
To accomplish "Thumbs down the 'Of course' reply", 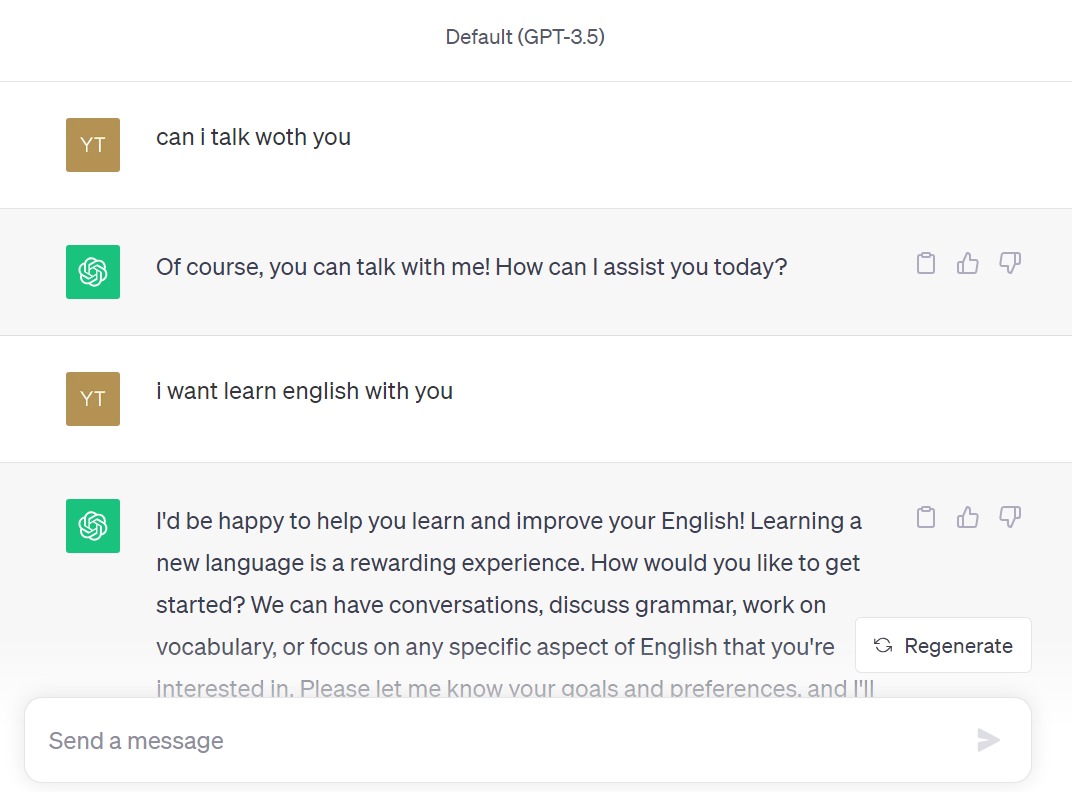I will [x=1010, y=264].
